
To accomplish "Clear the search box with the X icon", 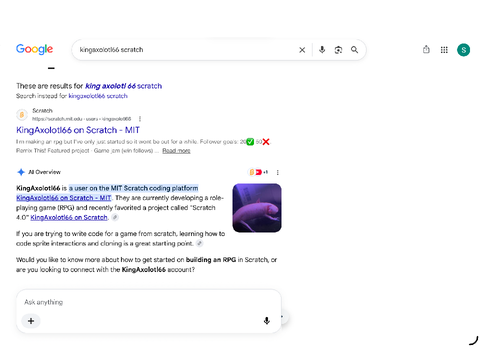I will [x=302, y=50].
